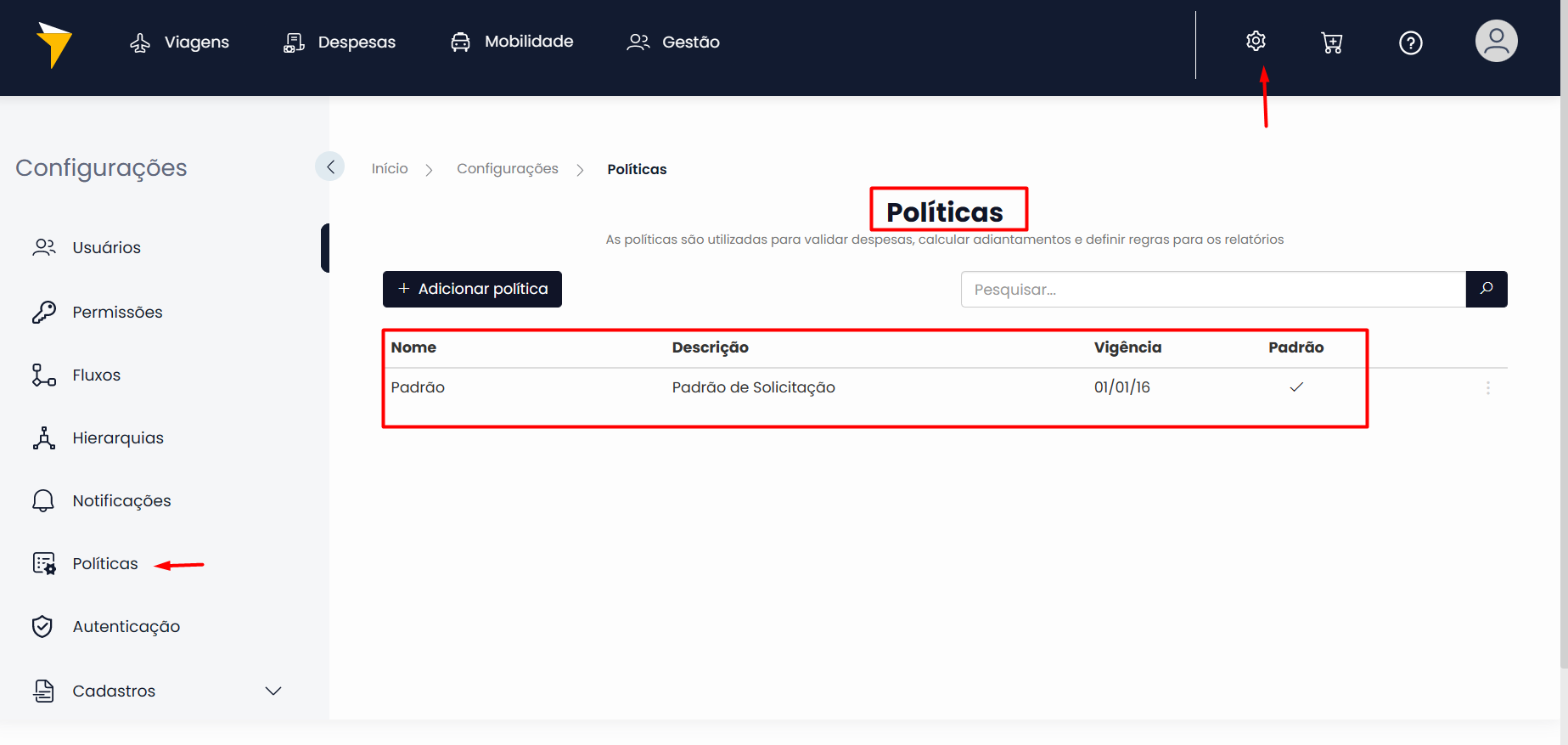Open the help question mark icon
1568x745 pixels.
pos(1411,42)
